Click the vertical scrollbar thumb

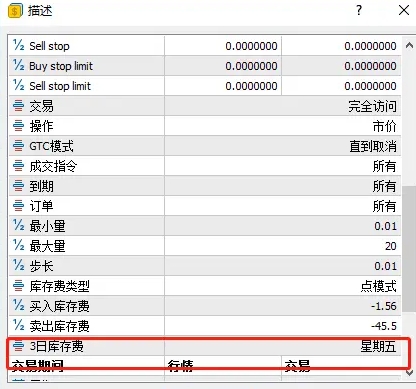[x=409, y=249]
